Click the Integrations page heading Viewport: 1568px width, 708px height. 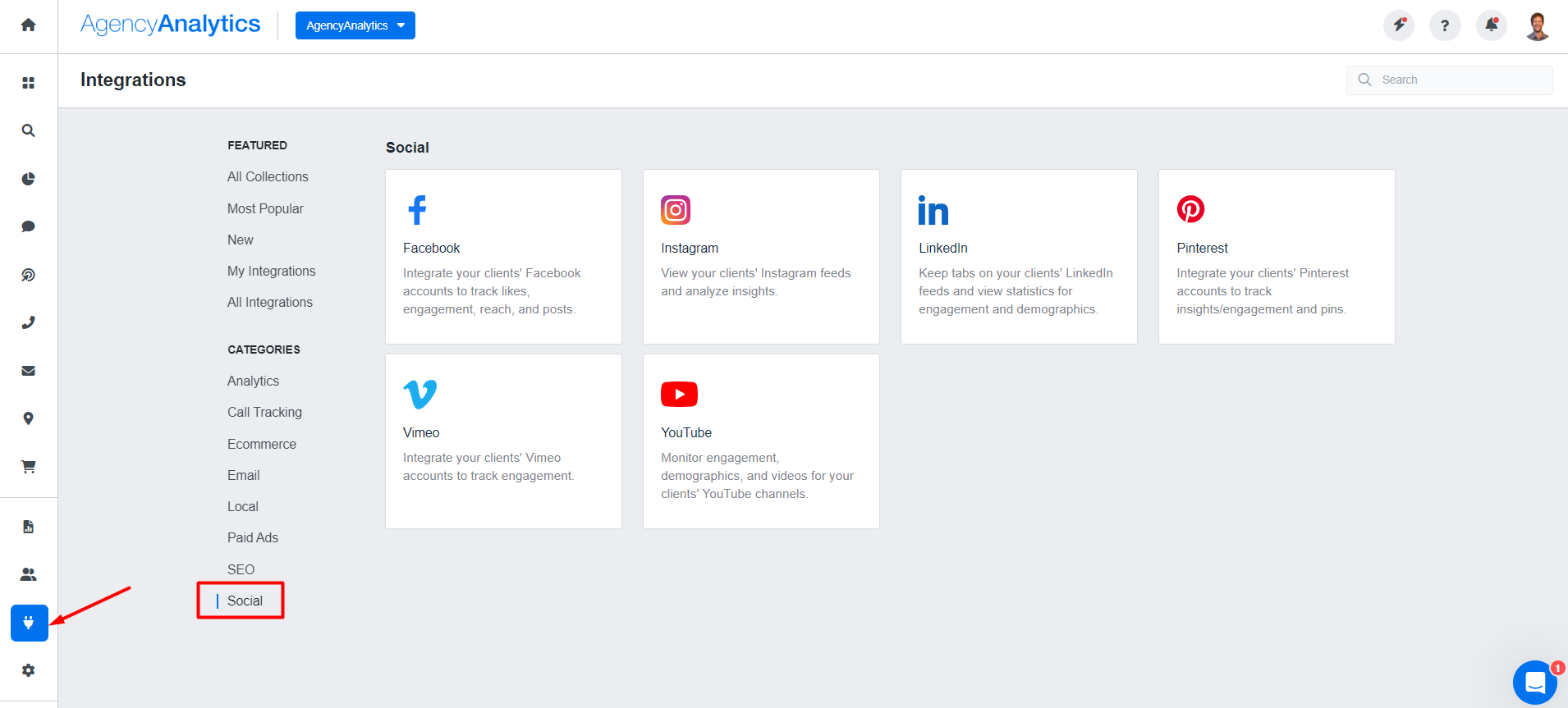[133, 80]
